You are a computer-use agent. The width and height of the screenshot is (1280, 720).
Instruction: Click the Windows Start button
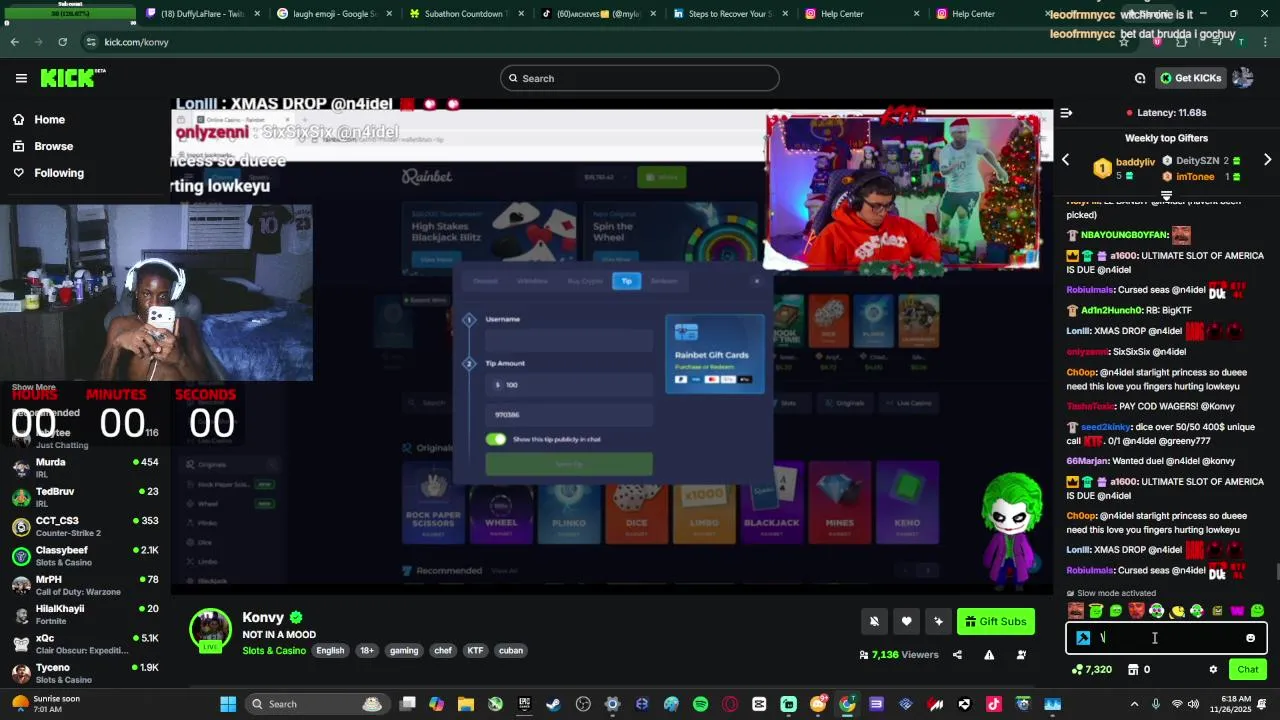coord(228,704)
